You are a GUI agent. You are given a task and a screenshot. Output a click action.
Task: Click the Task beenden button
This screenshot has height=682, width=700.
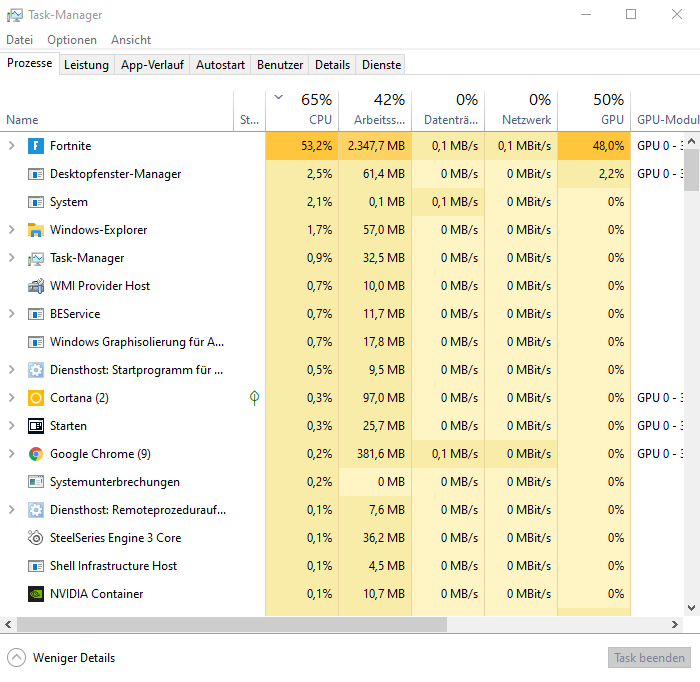coord(649,658)
